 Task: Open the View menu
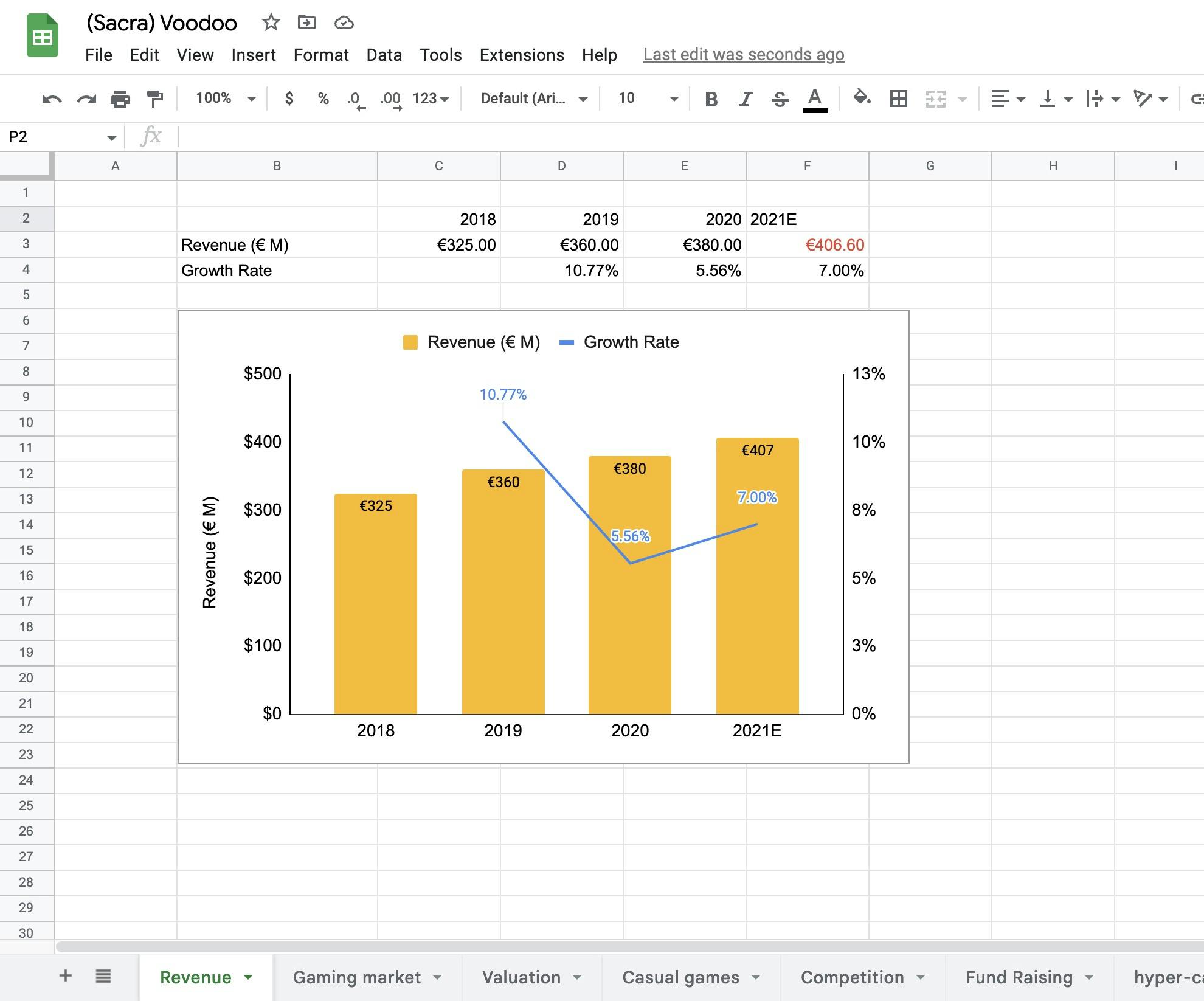click(195, 55)
